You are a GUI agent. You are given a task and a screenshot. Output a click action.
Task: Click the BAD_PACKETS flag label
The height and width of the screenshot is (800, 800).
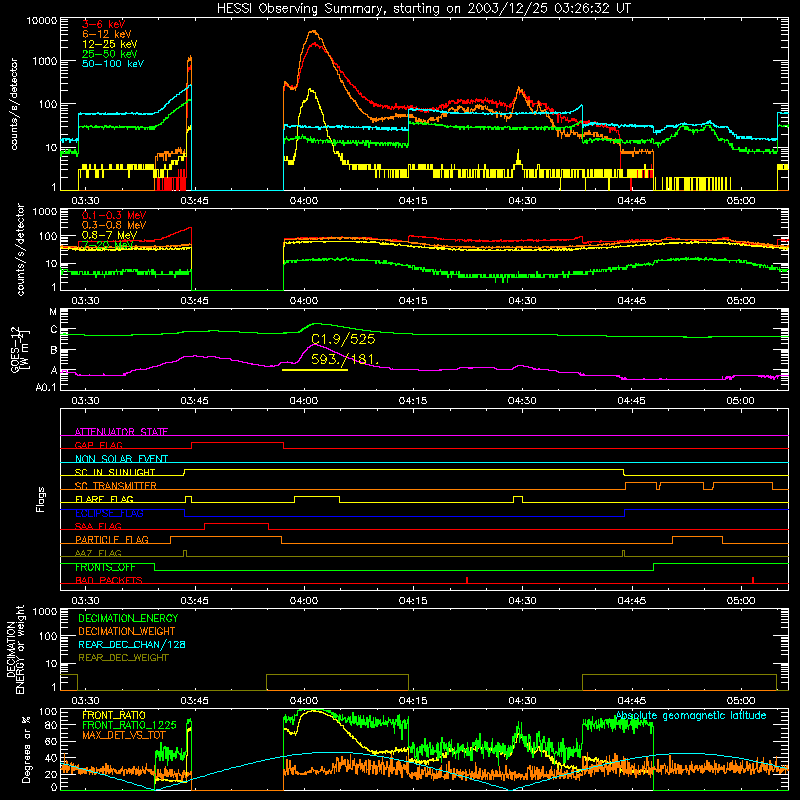pyautogui.click(x=109, y=581)
